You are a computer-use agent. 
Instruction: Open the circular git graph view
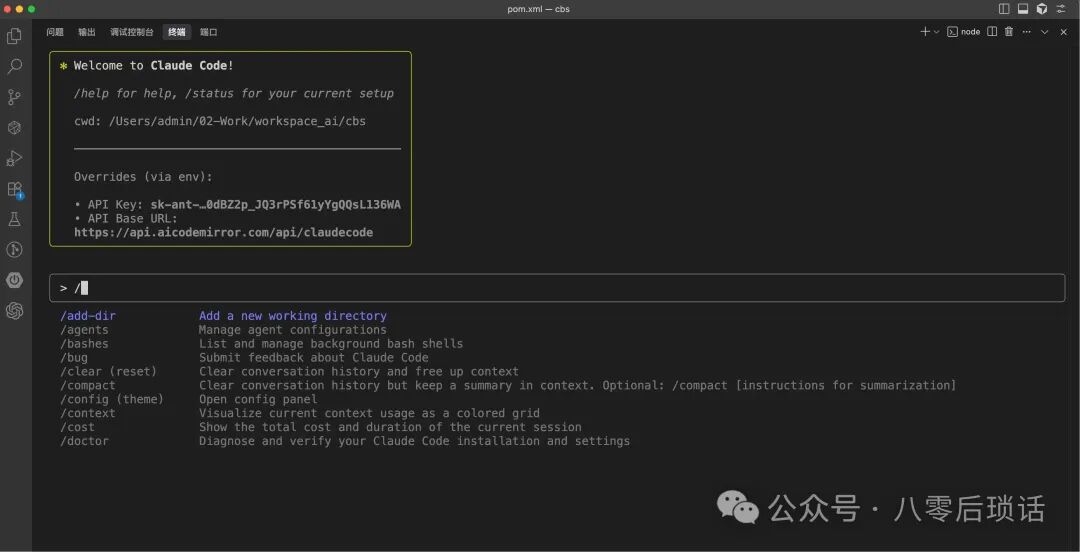click(x=14, y=249)
